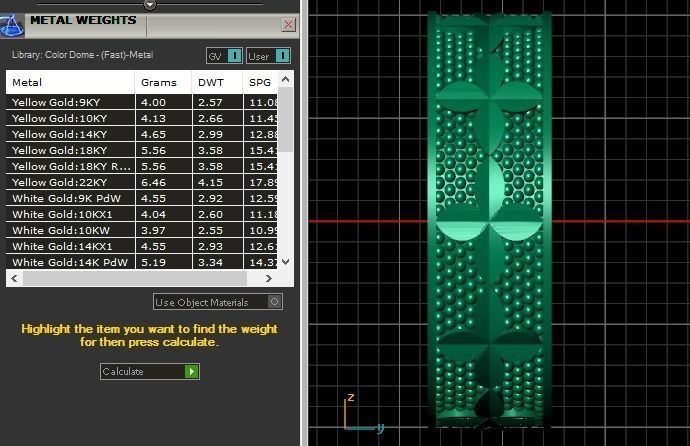Sort by the DWT column header
The image size is (690, 446).
click(217, 82)
